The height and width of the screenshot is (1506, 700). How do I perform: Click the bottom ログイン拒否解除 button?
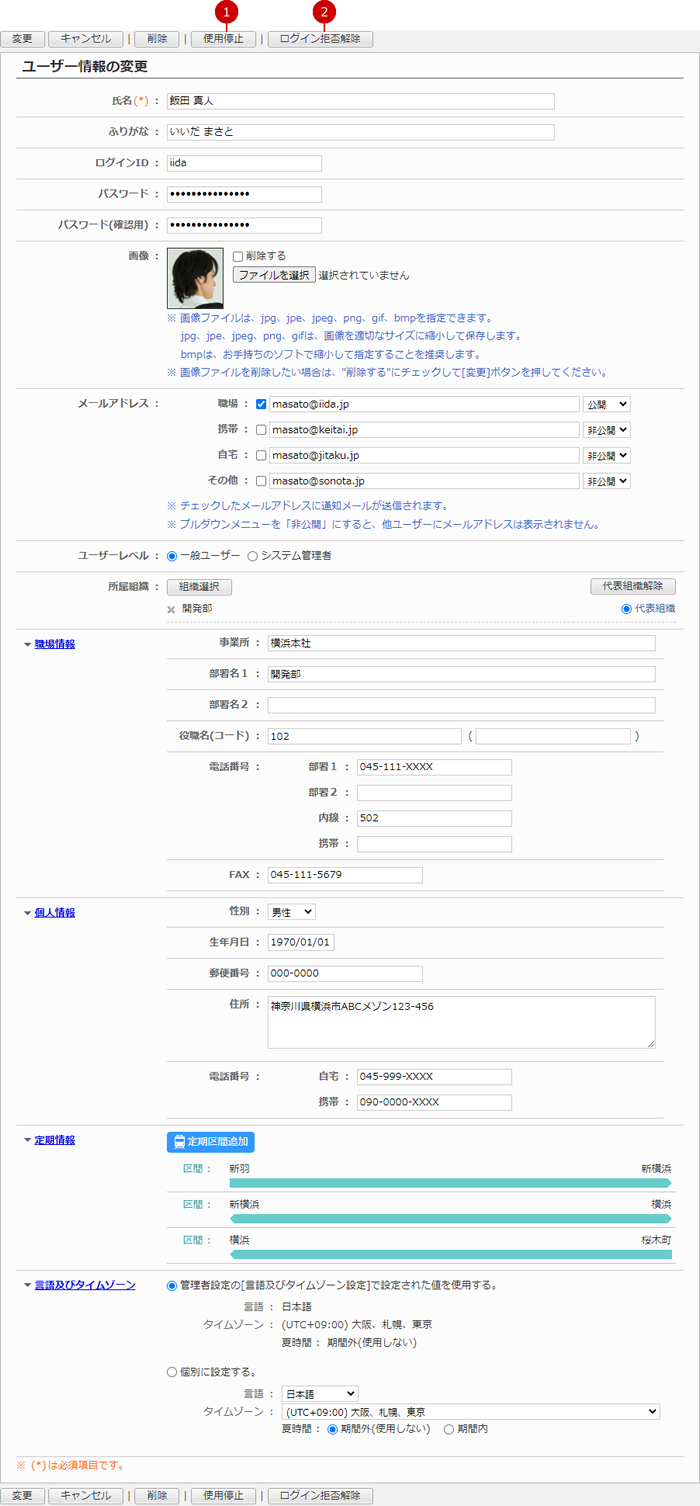tap(320, 1496)
